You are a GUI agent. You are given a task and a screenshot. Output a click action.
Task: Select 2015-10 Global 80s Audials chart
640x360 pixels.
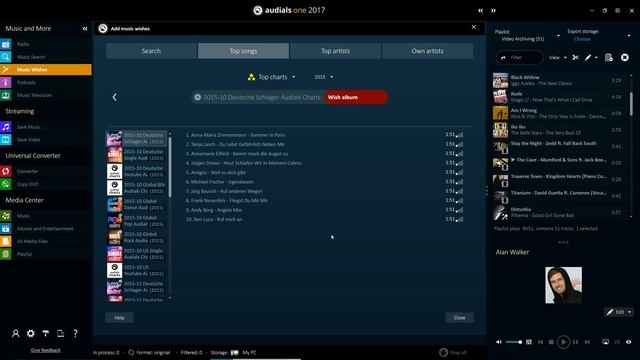[136, 188]
